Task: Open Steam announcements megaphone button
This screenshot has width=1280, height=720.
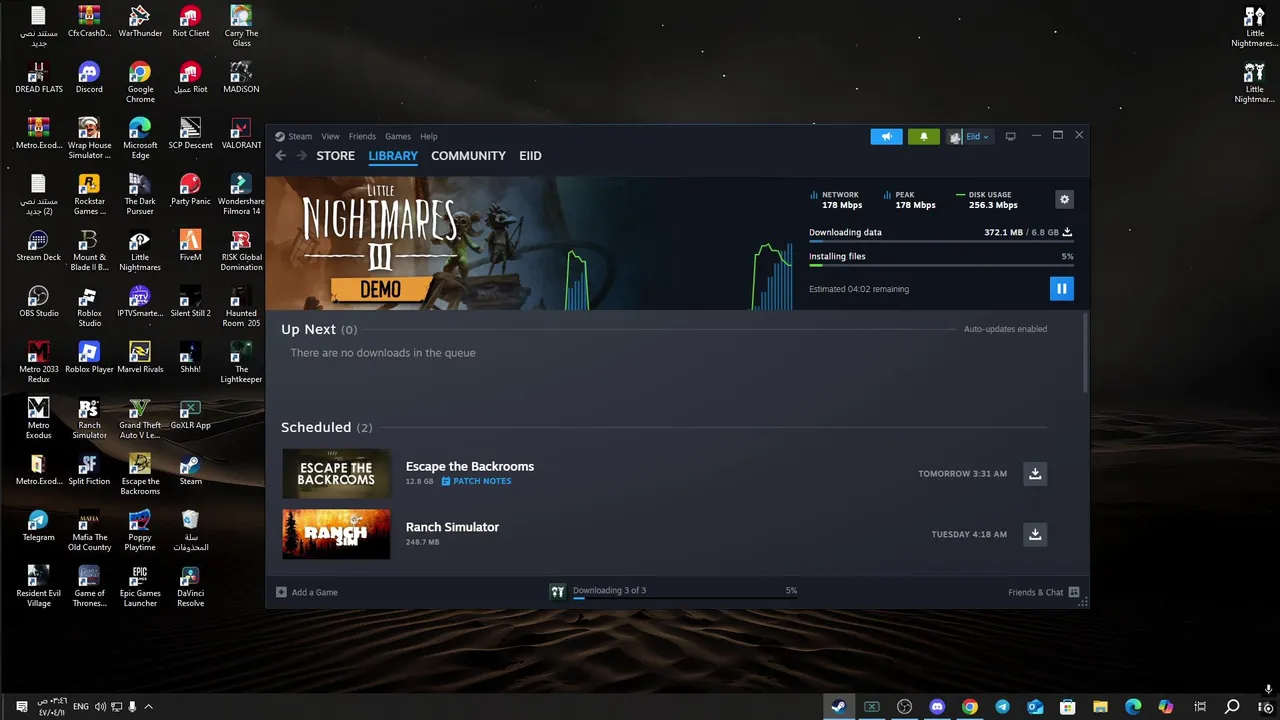Action: [x=886, y=136]
